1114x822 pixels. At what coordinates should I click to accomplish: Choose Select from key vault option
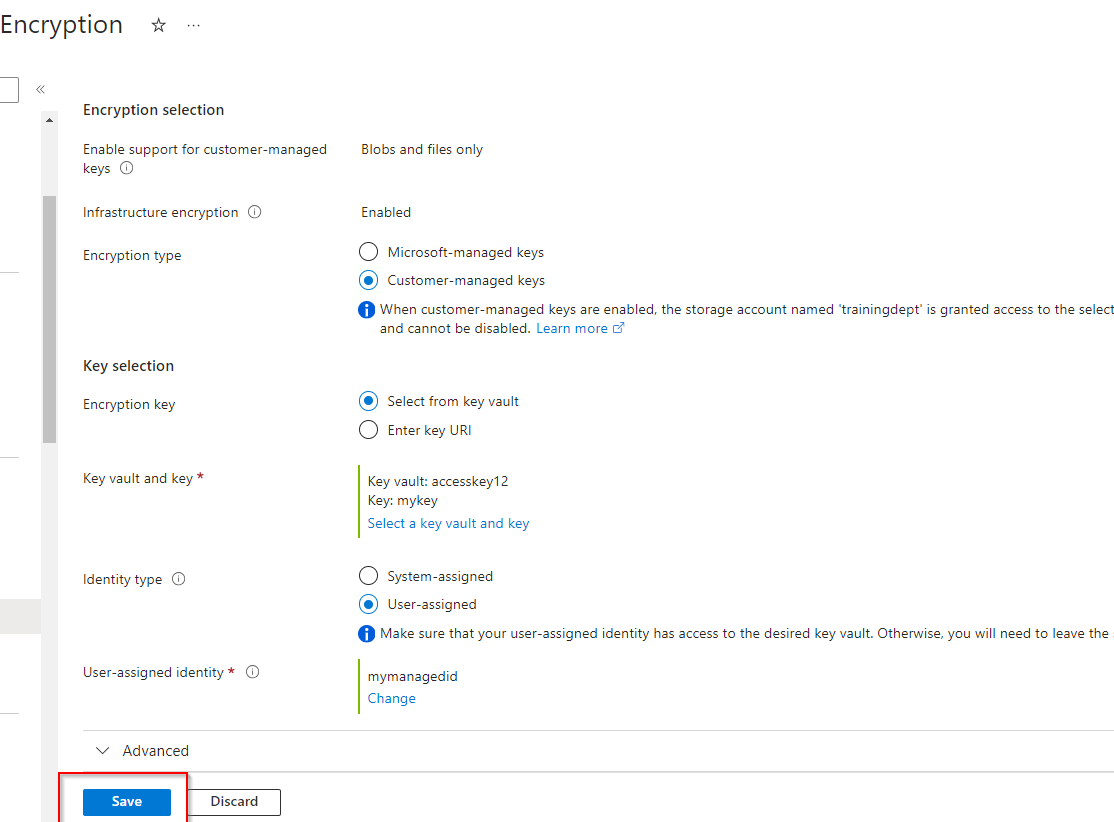tap(368, 401)
